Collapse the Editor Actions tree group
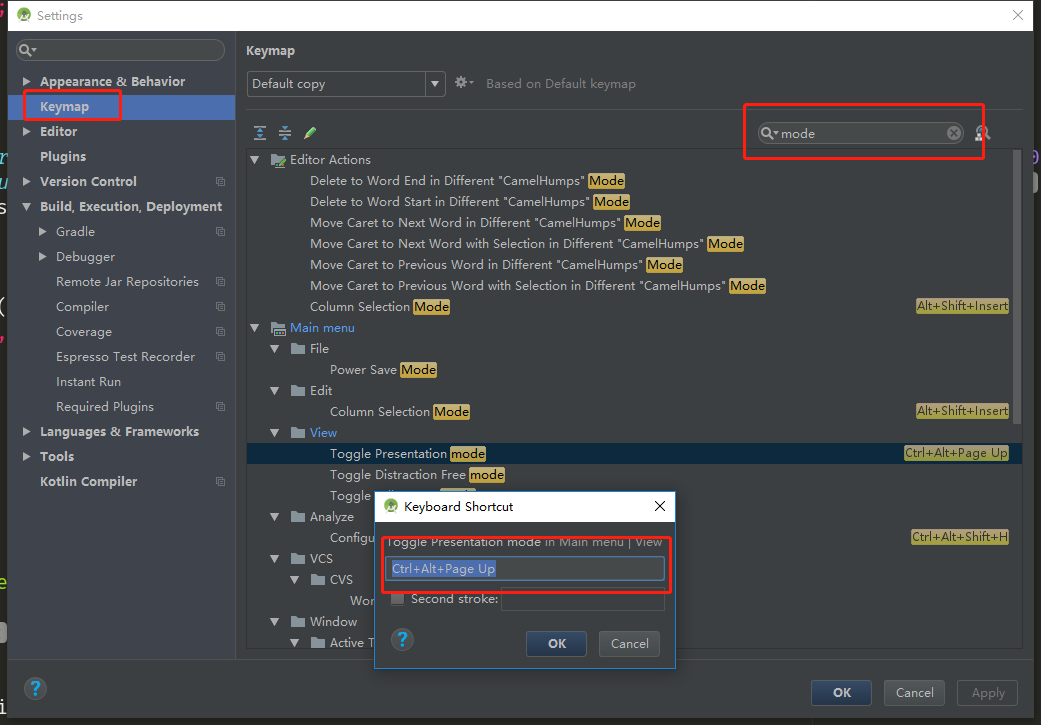1041x725 pixels. pyautogui.click(x=255, y=160)
